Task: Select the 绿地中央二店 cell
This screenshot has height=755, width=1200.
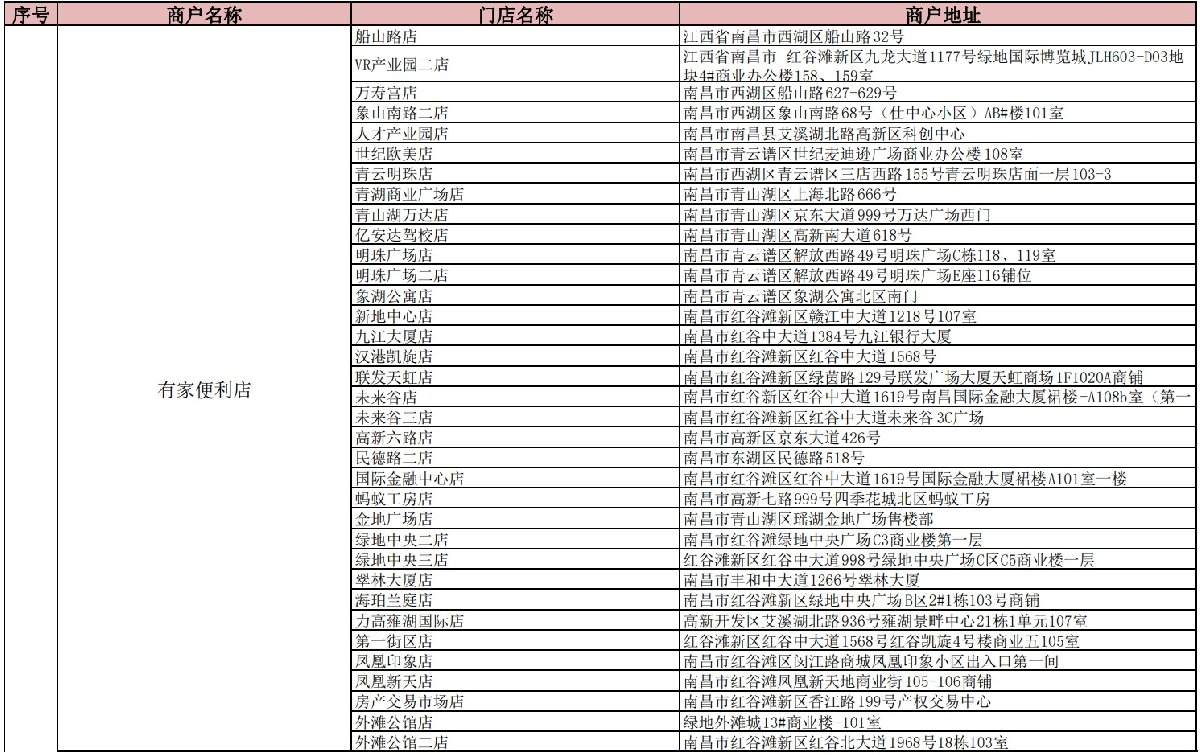Action: (x=515, y=539)
